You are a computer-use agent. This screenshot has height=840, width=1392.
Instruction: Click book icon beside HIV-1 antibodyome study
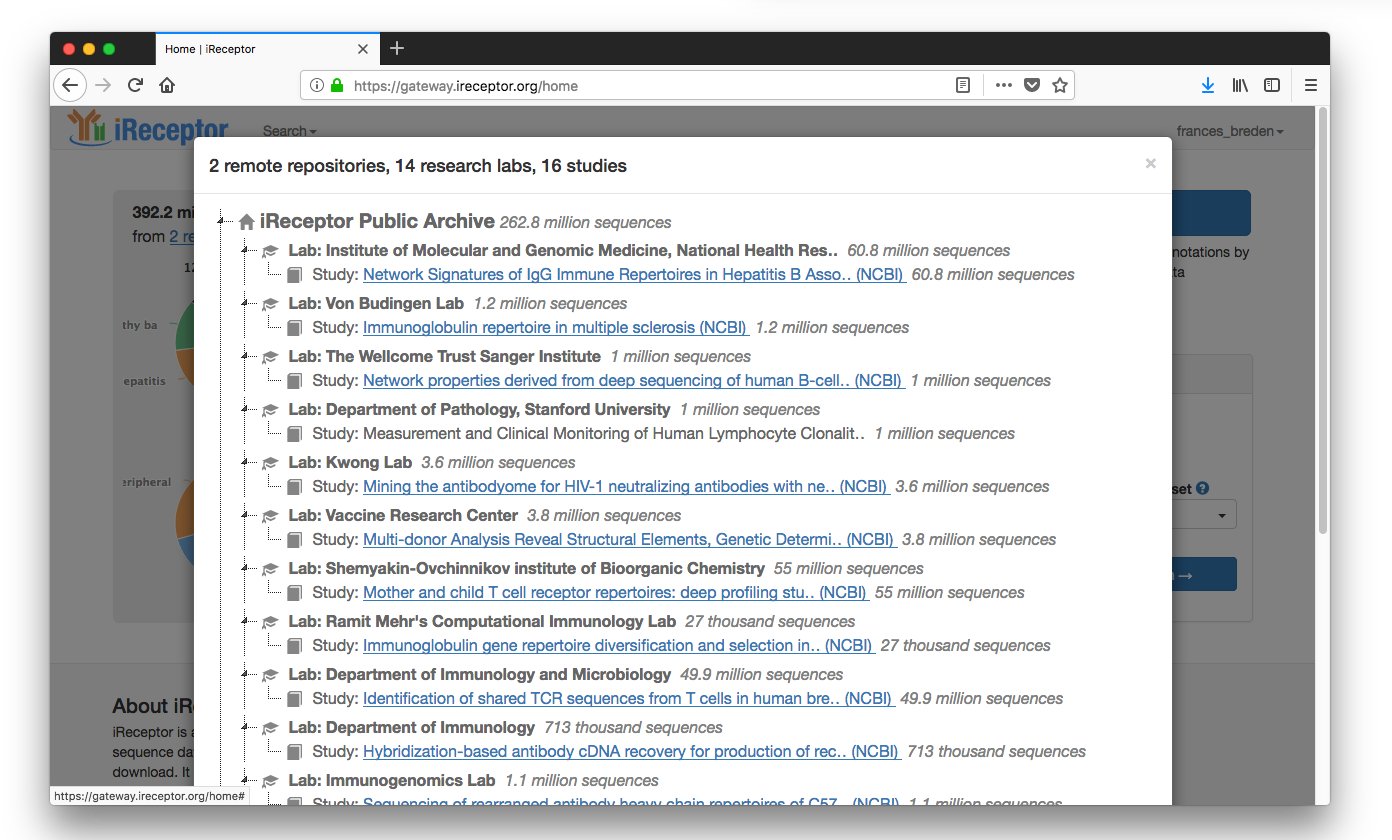tap(294, 487)
